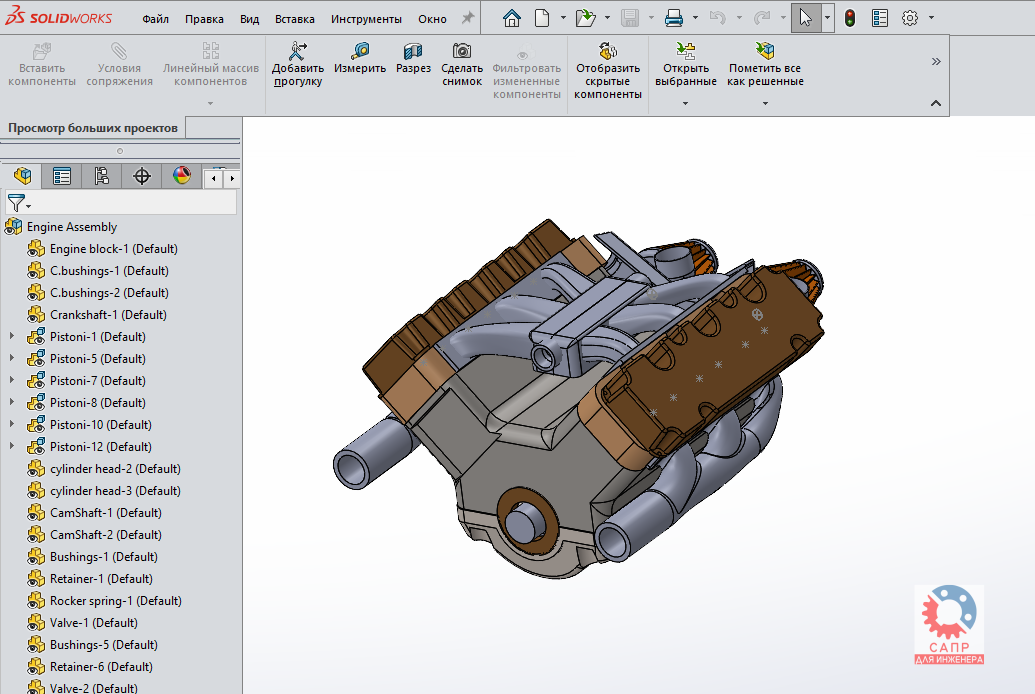Viewport: 1035px width, 694px height.
Task: Expand the Pistoni-10 component node
Action: [x=12, y=425]
